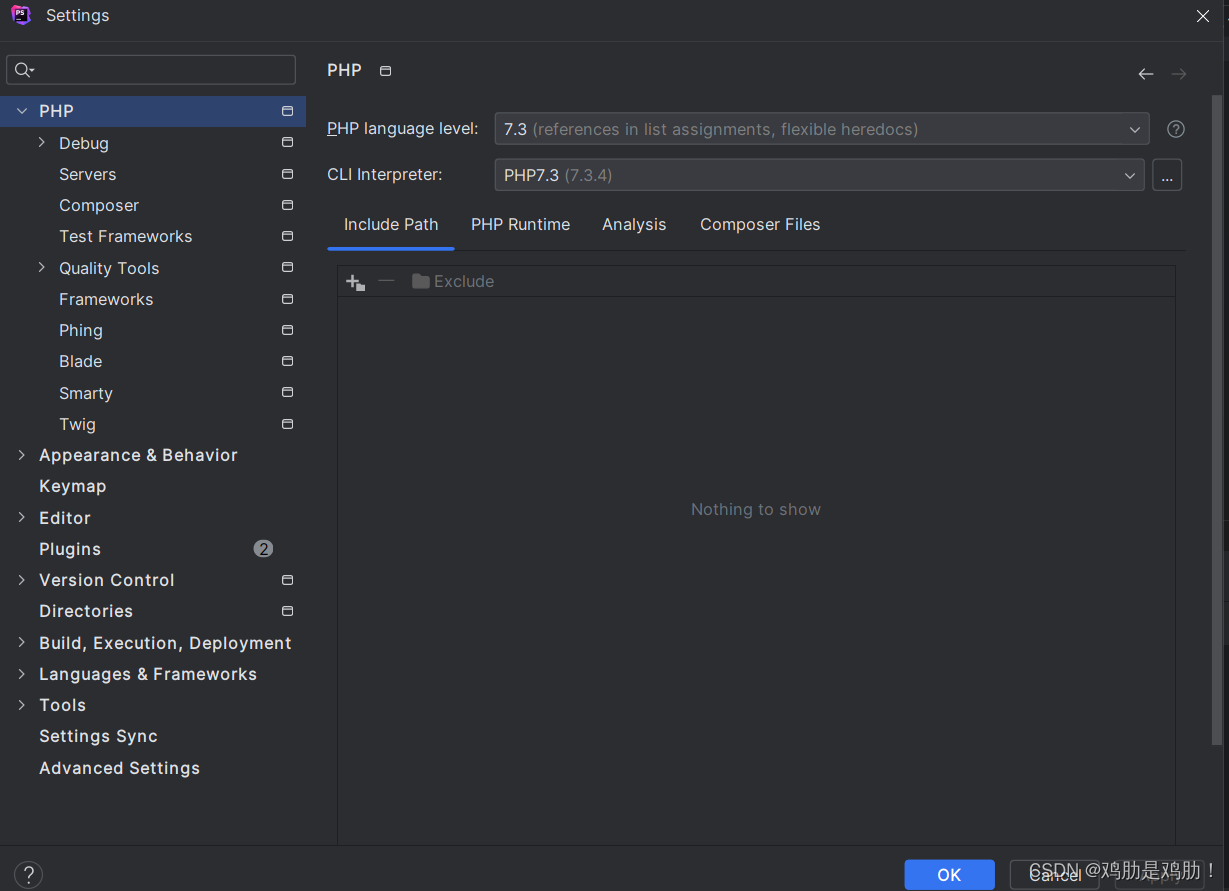Click the remove path minus icon
The width and height of the screenshot is (1229, 891).
(x=385, y=281)
